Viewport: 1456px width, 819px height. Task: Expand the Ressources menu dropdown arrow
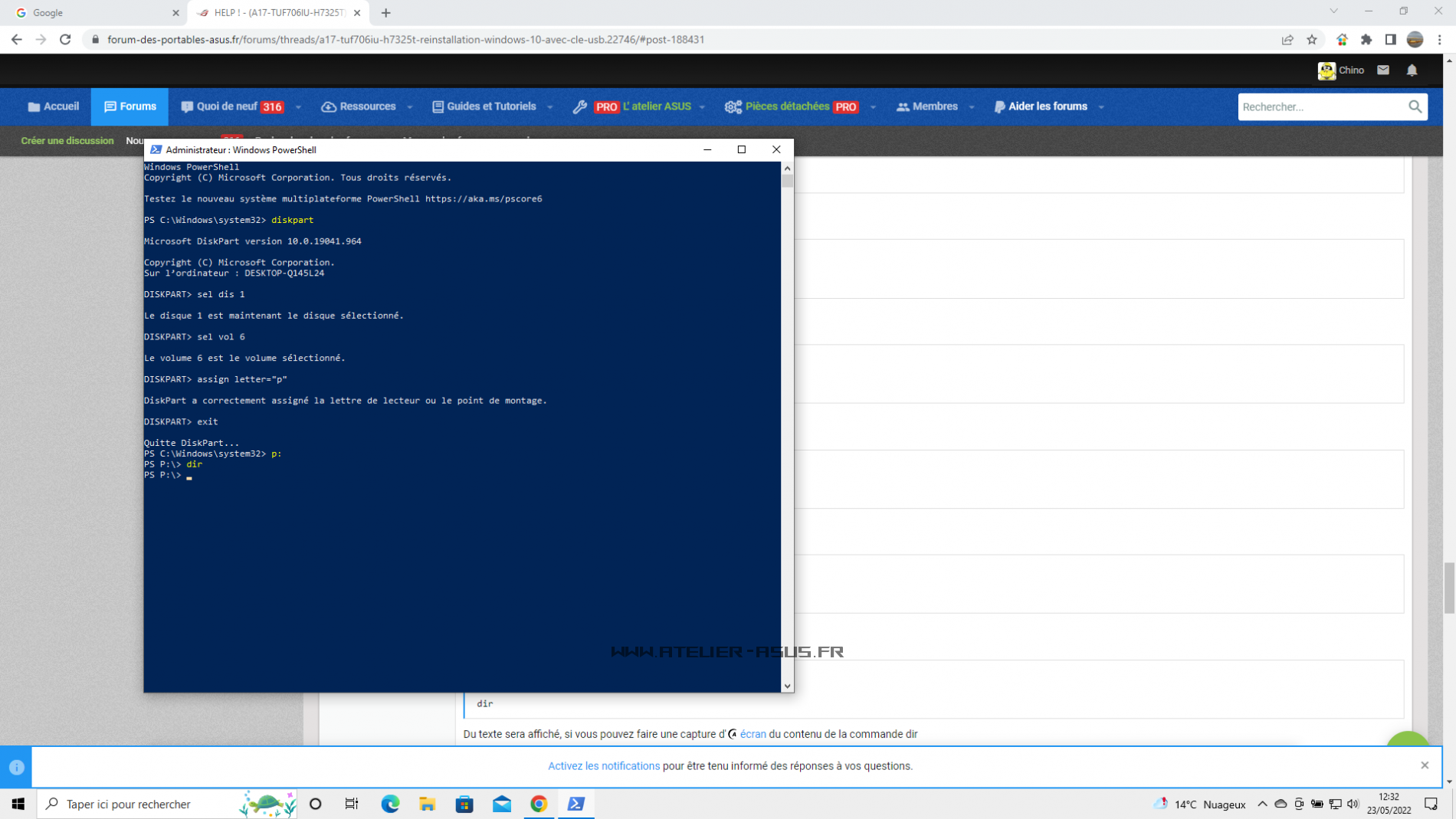410,107
